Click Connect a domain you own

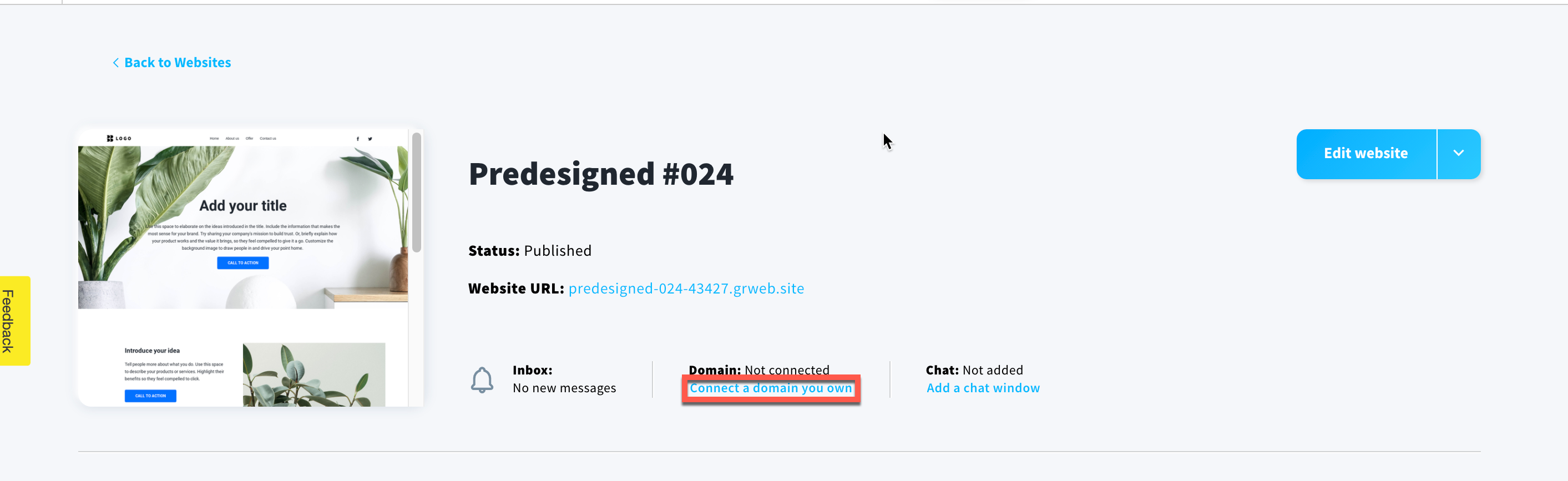click(771, 388)
